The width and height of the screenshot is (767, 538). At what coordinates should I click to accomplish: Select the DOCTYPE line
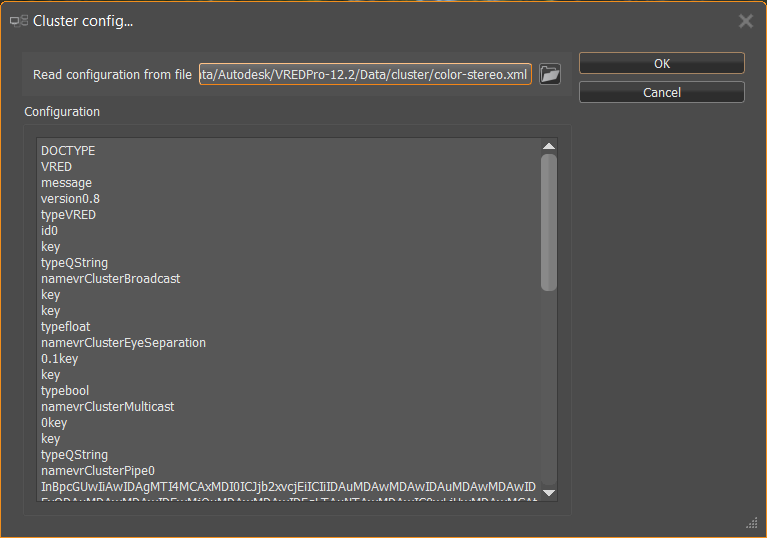coord(68,151)
